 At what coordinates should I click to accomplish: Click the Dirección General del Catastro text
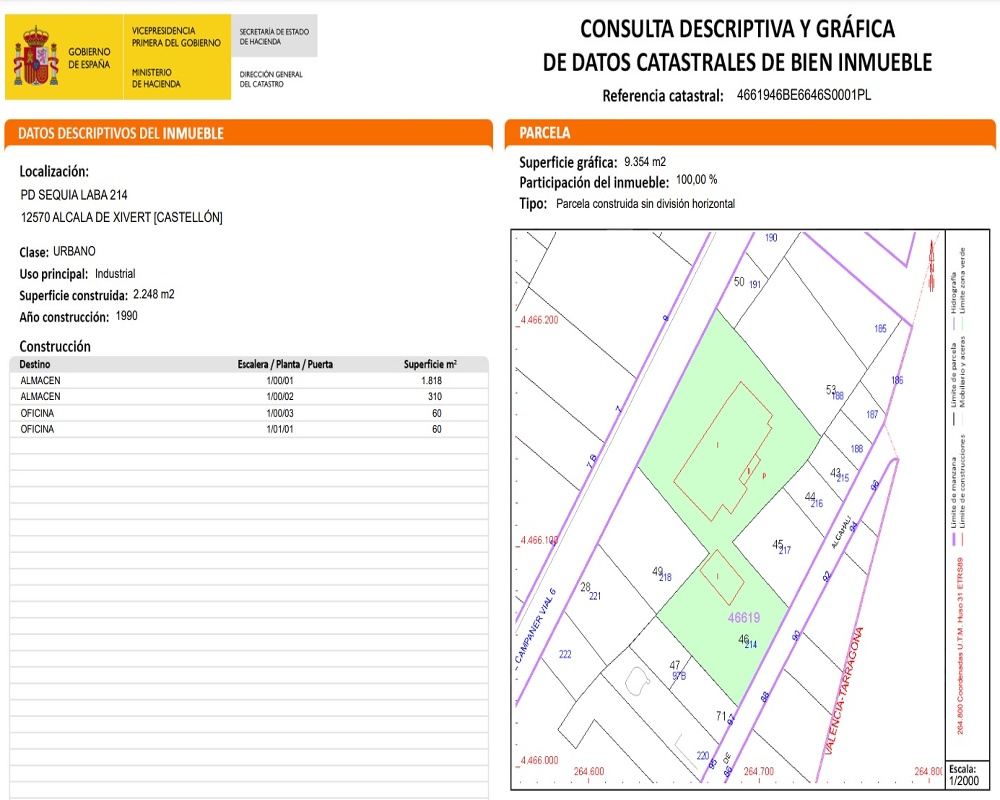[271, 79]
